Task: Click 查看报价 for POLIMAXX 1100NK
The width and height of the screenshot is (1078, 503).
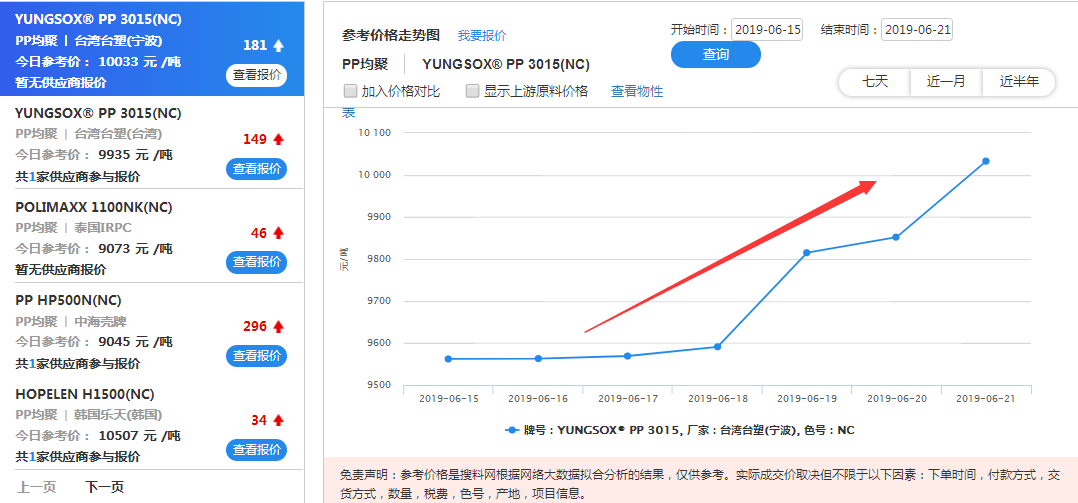Action: [256, 262]
